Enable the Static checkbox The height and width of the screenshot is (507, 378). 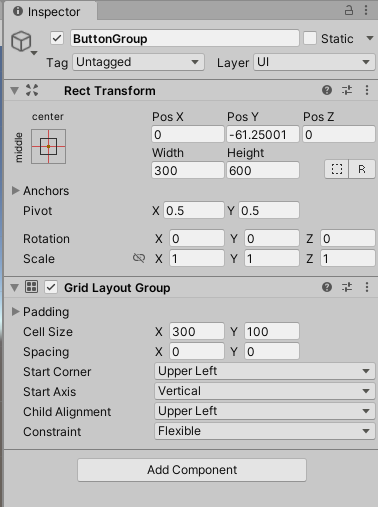310,38
